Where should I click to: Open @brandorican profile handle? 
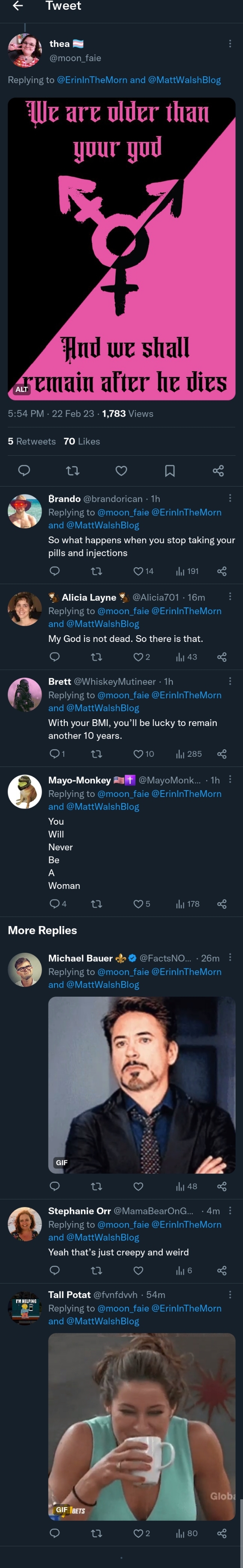click(x=113, y=499)
